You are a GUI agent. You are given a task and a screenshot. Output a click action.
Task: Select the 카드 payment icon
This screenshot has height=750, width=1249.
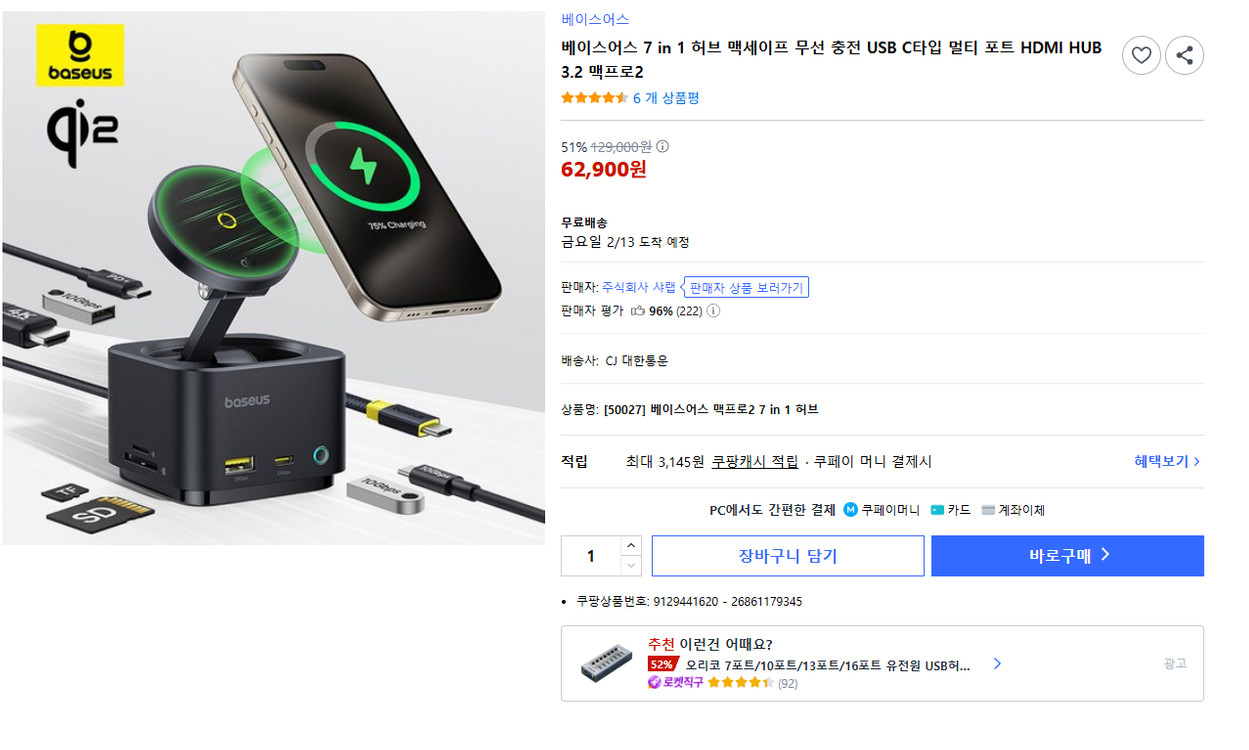(x=935, y=510)
